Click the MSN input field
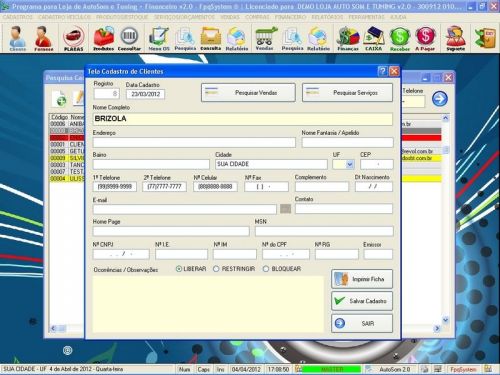 (324, 231)
